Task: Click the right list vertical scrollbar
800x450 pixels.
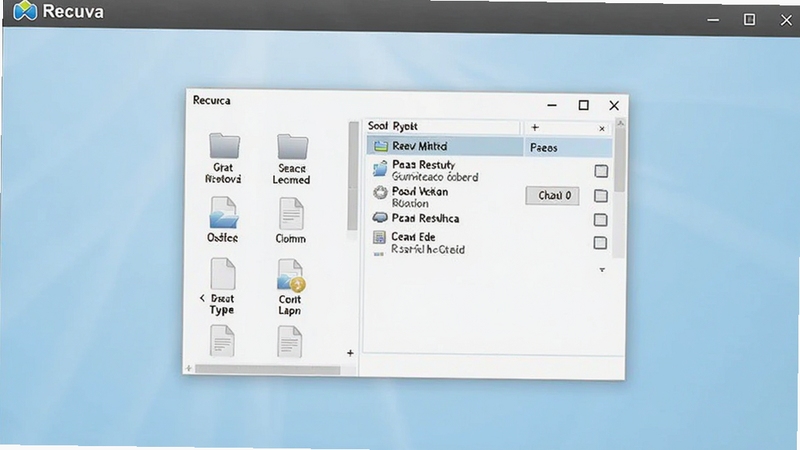Action: [x=619, y=161]
